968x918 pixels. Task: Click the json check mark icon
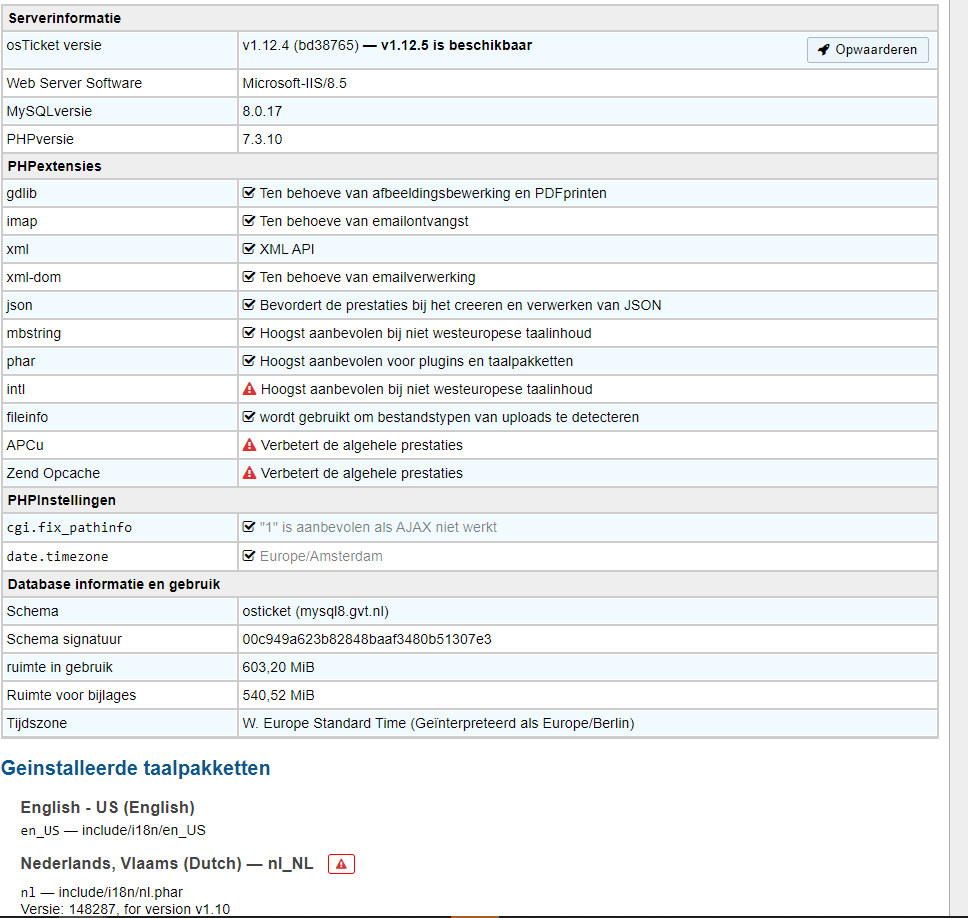(x=249, y=304)
